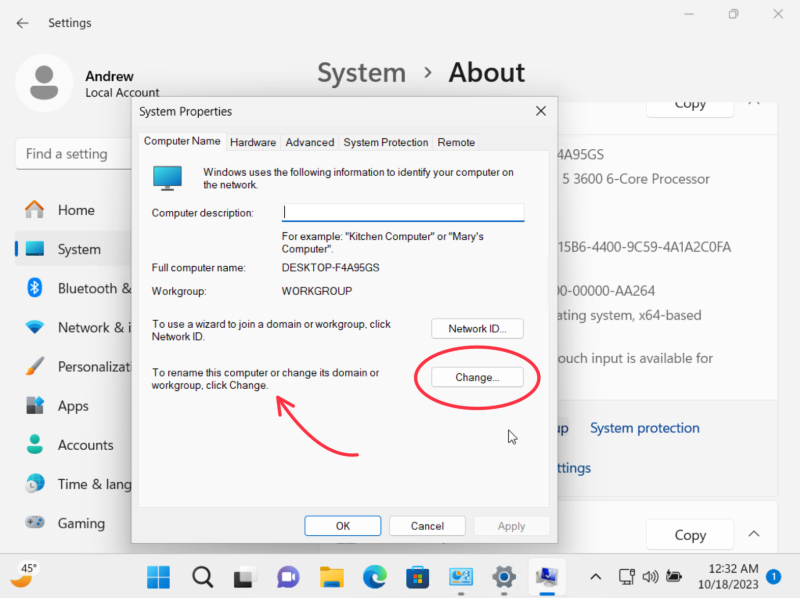Screen dimensions: 800x598
Task: Click the Computer description text field
Action: coord(403,212)
